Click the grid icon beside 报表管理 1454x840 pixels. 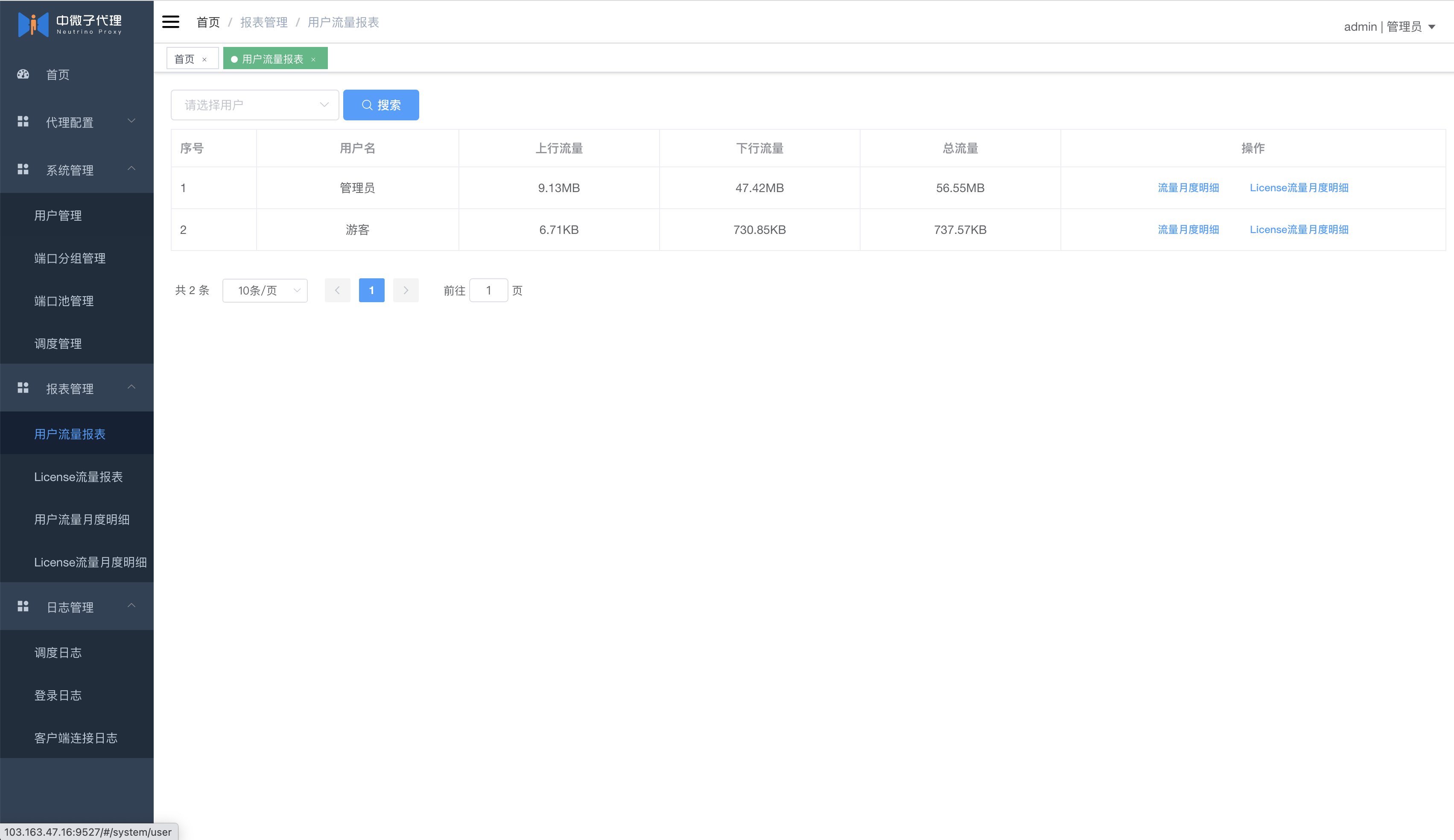[x=23, y=388]
